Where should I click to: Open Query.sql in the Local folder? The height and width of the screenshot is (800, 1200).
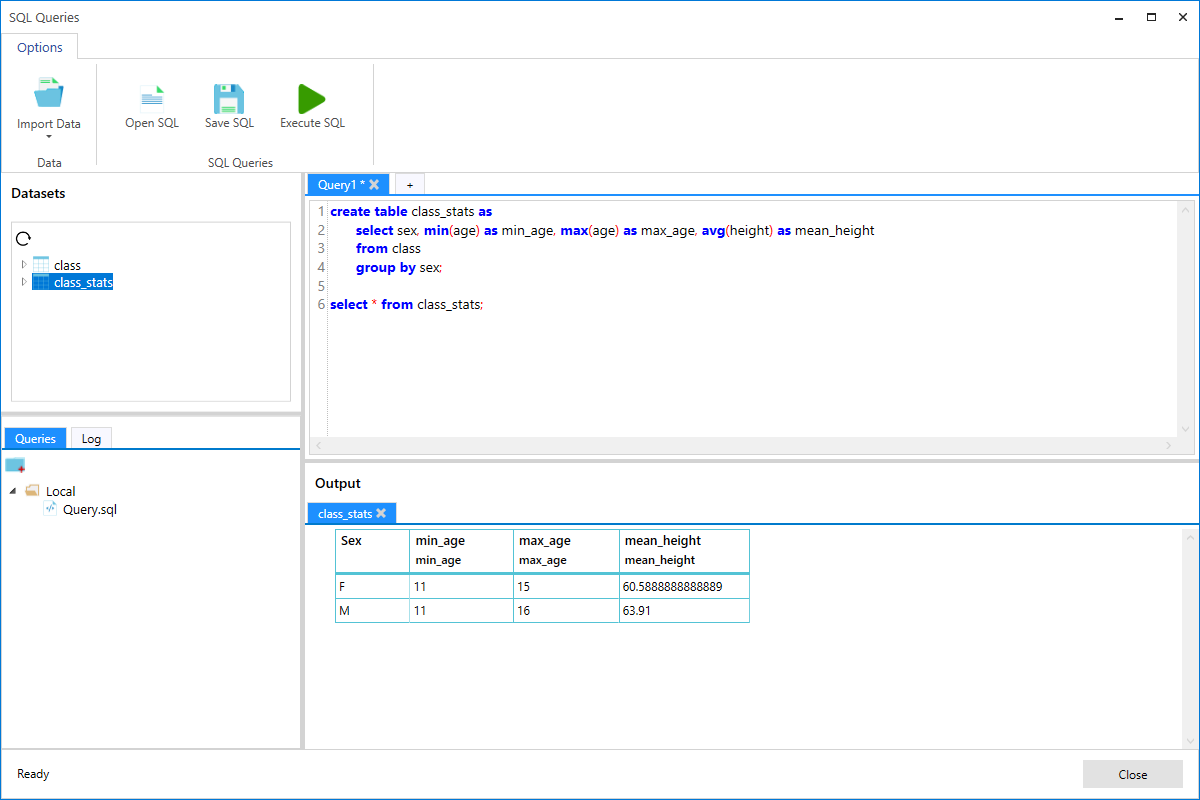[89, 509]
